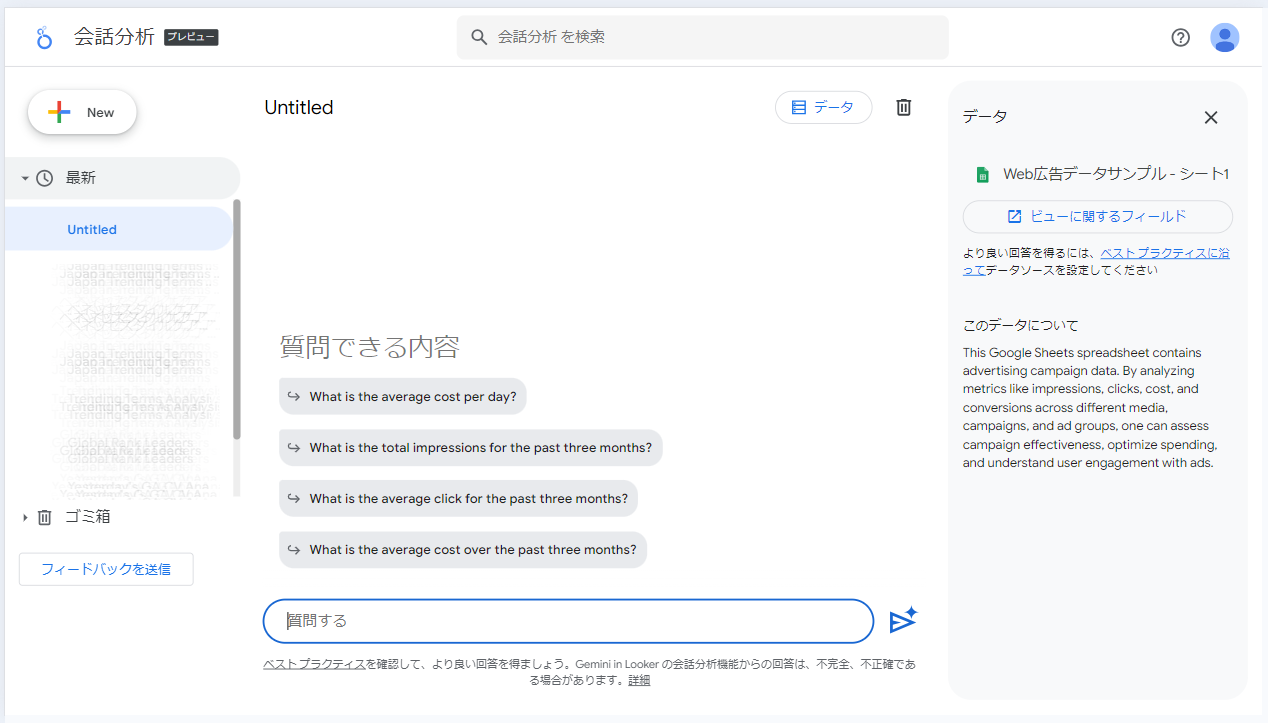Screen dimensions: 1268x723
Task: Select total impressions past three months suggestion
Action: click(470, 447)
